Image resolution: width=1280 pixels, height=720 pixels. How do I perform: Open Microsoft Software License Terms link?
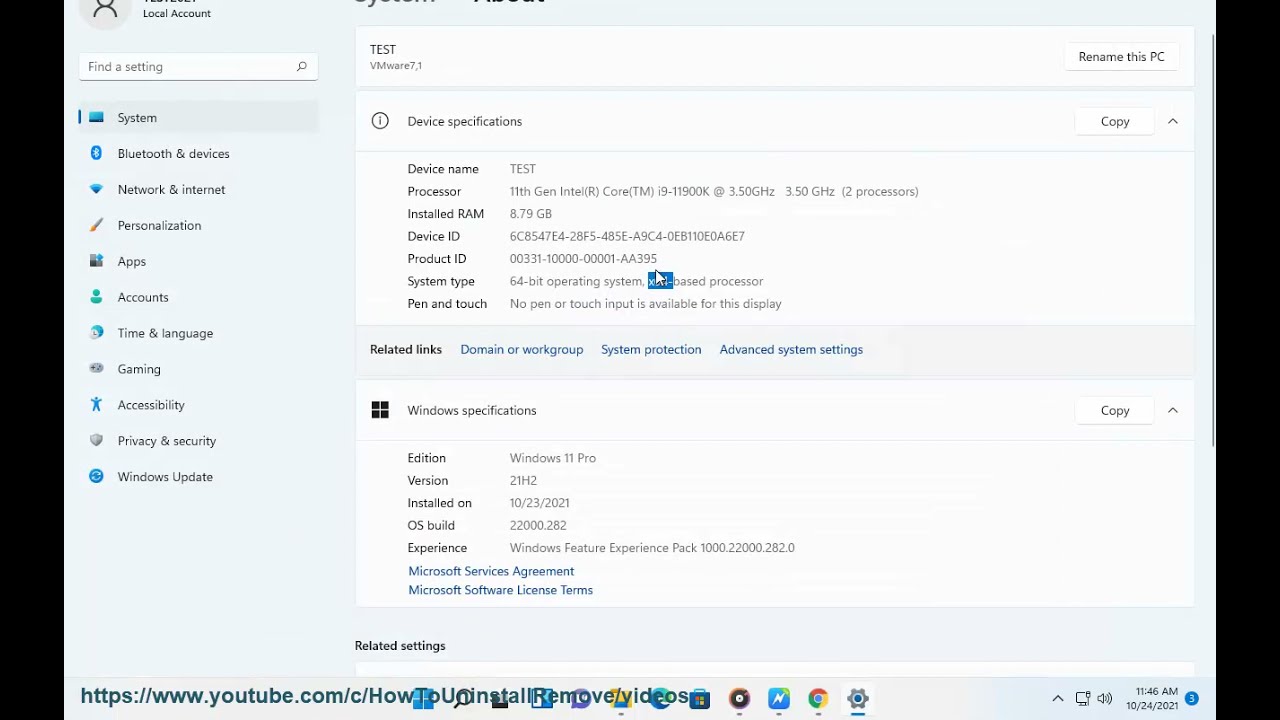(x=500, y=590)
